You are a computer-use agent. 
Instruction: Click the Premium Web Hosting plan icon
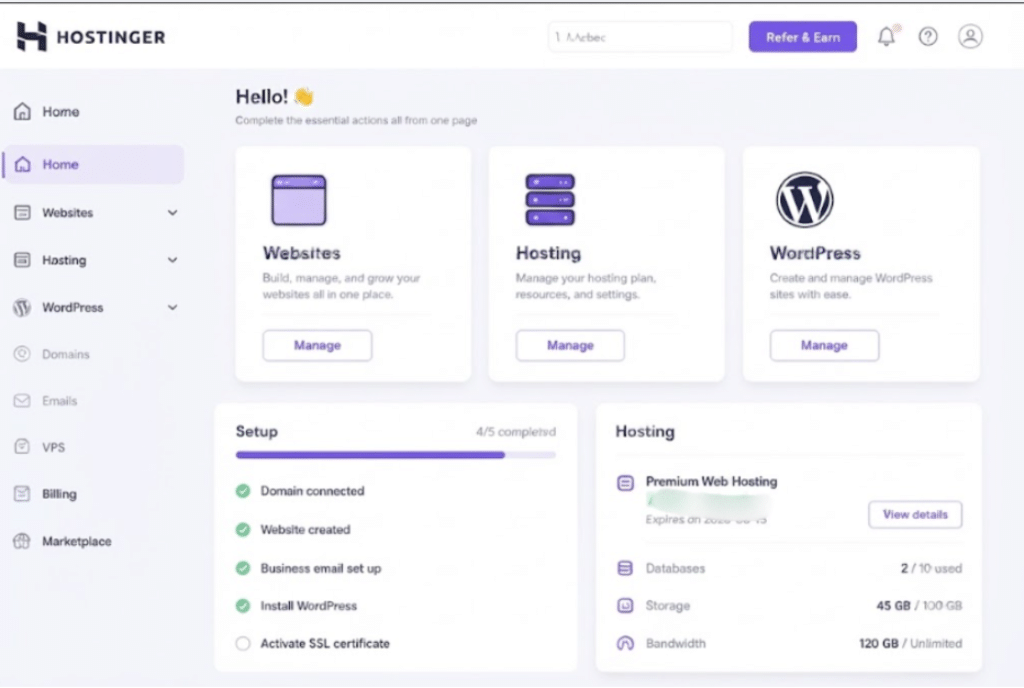pyautogui.click(x=625, y=483)
